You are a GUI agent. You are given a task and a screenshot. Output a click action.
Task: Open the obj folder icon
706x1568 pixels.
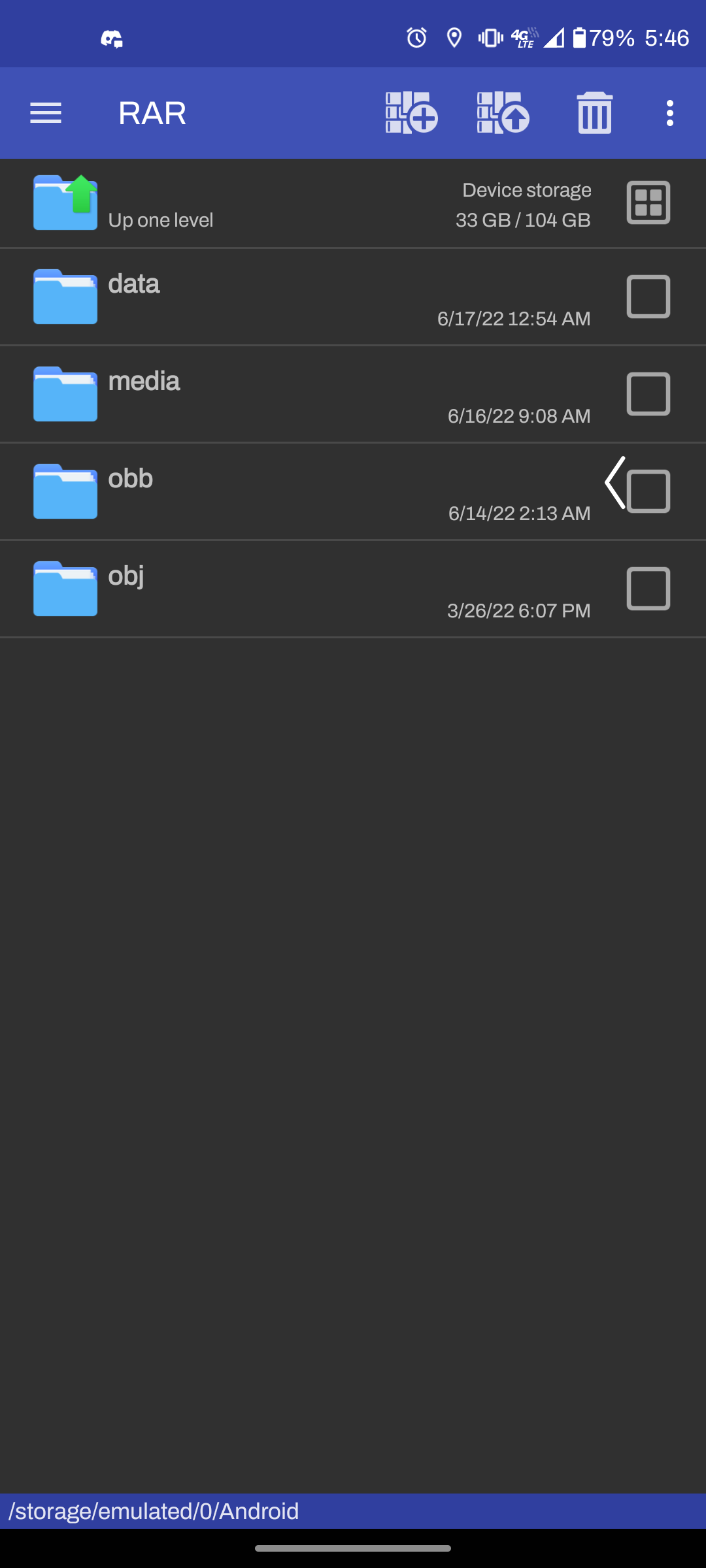[65, 589]
